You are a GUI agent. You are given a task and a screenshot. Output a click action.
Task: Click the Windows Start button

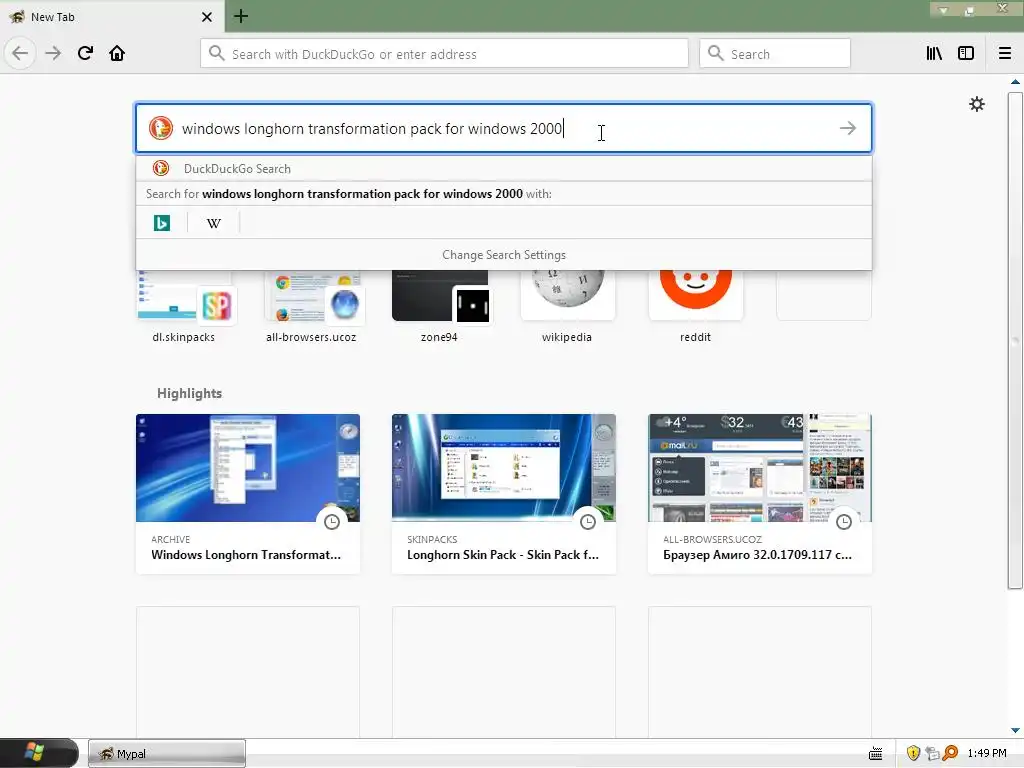[x=39, y=753]
